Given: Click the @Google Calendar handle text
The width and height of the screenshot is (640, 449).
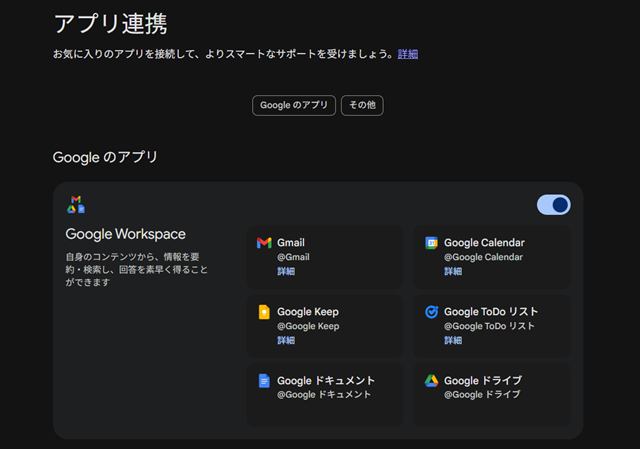Looking at the screenshot, I should click(484, 257).
